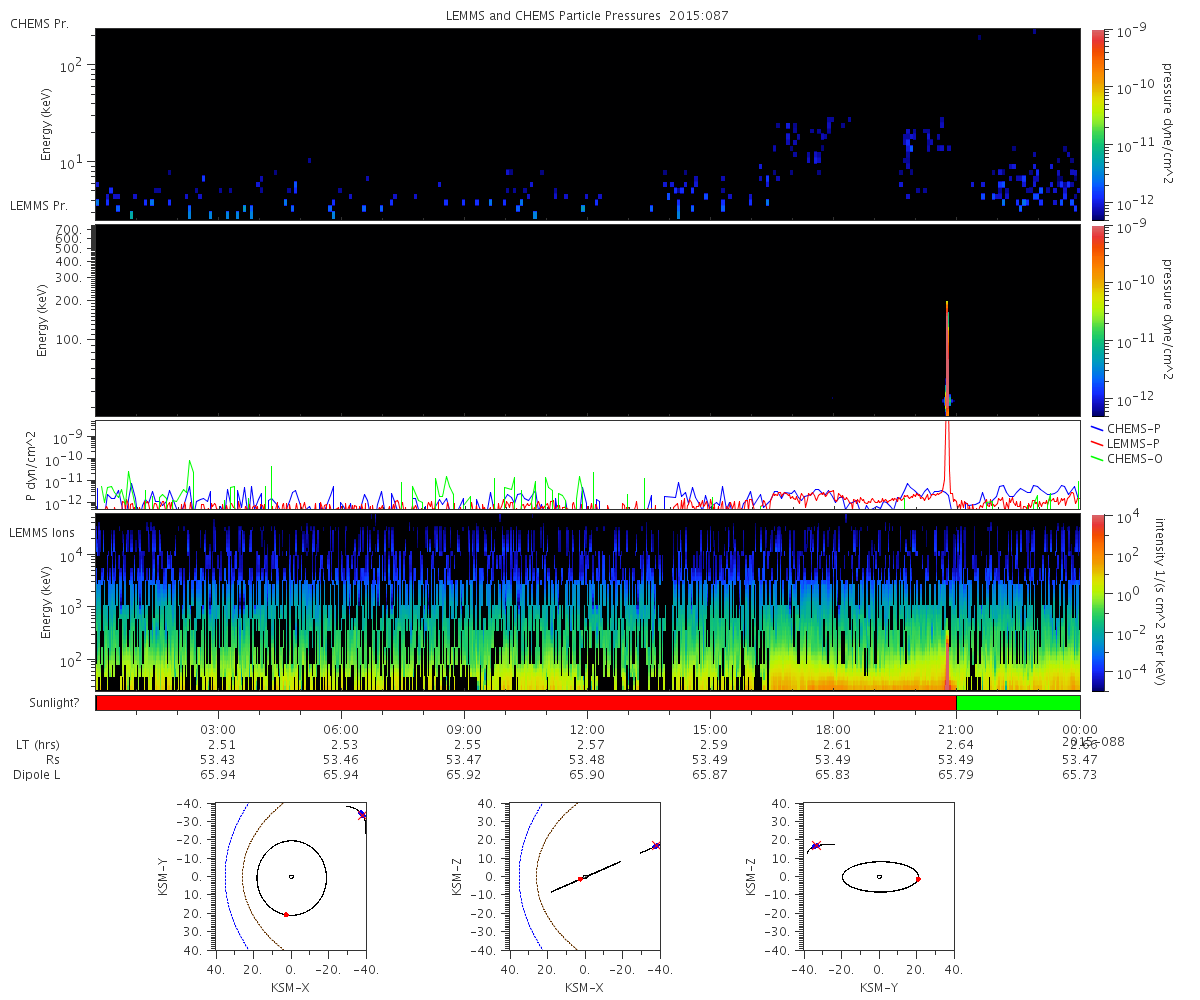Click the 21:00 time tick label
Image resolution: width=1200 pixels, height=1000 pixels.
[x=957, y=730]
